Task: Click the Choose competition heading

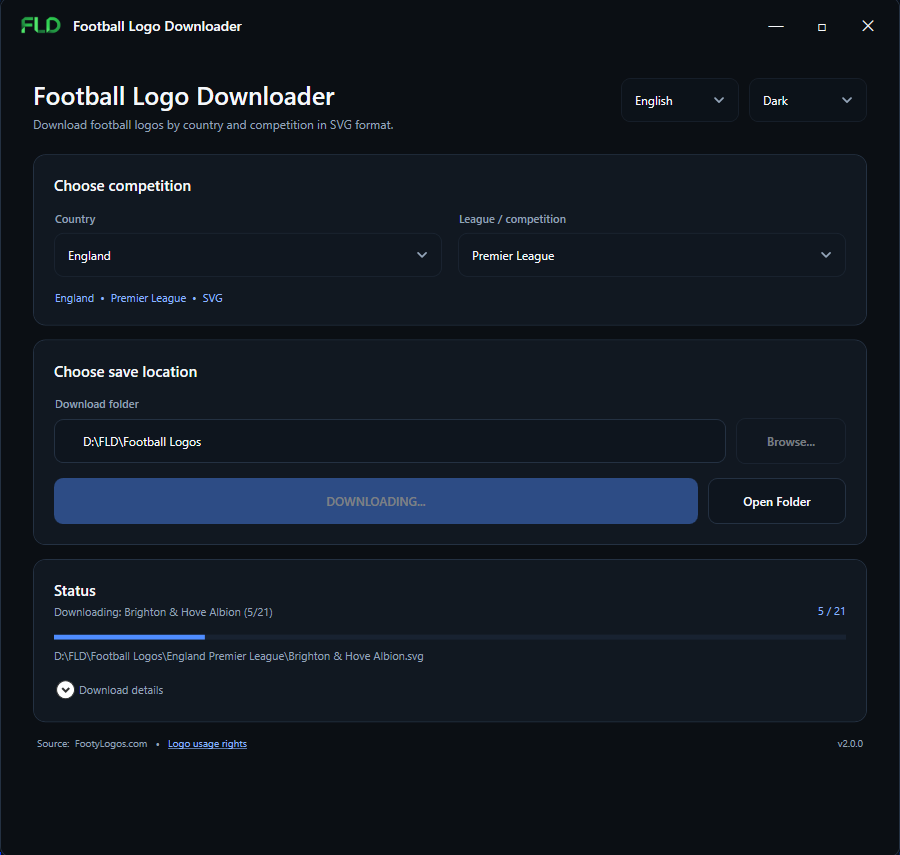Action: pos(122,186)
